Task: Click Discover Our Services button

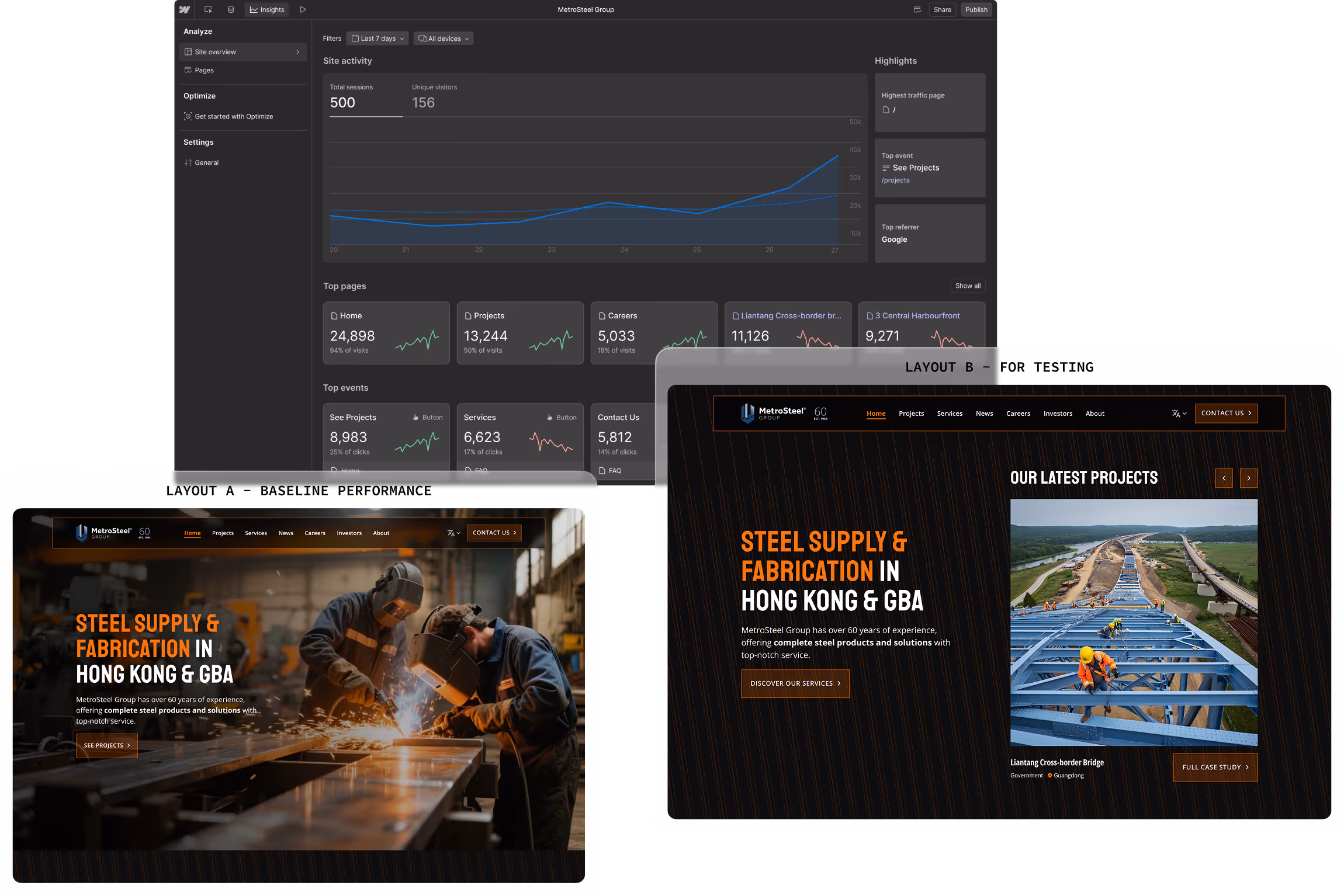Action: 795,683
